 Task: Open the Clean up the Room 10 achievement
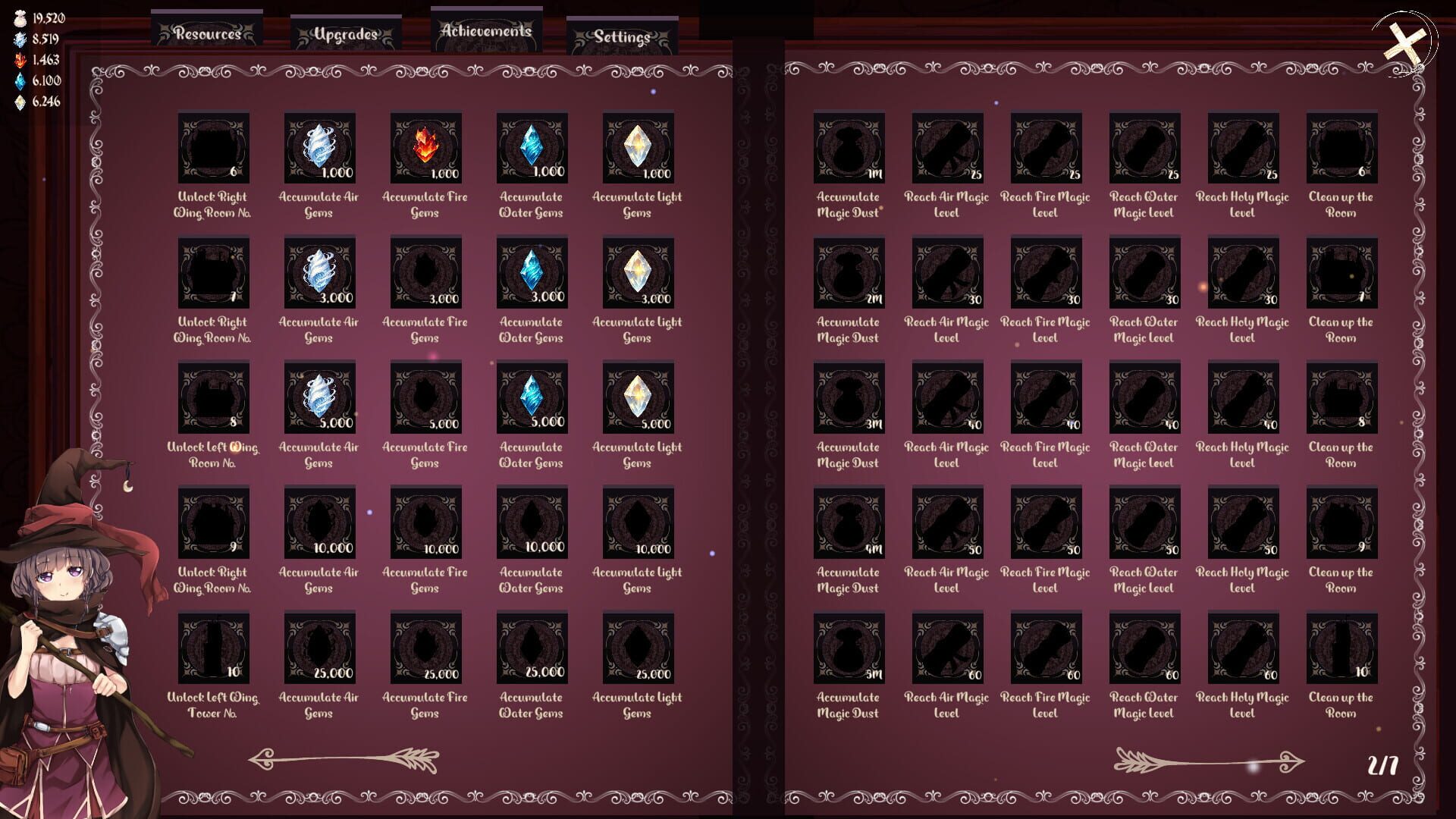click(1342, 648)
